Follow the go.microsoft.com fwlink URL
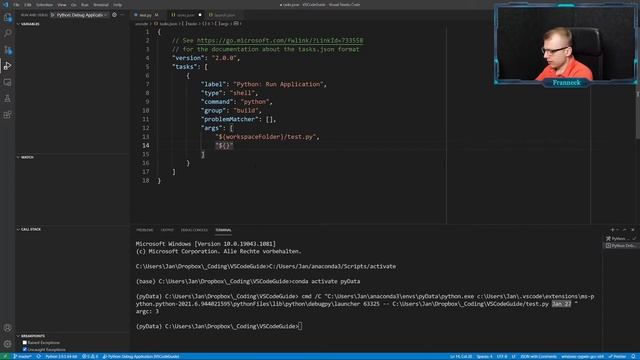Viewport: 640px width, 360px height. (280, 40)
